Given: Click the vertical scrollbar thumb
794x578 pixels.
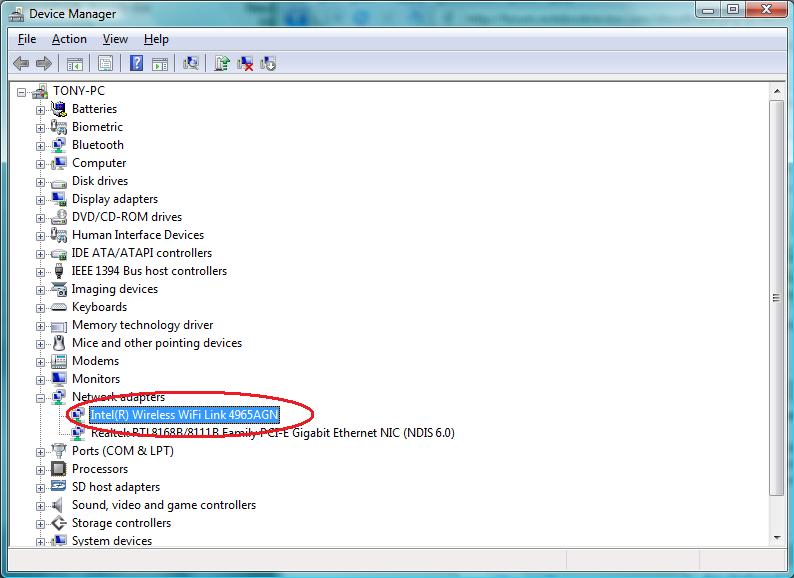Looking at the screenshot, I should [776, 298].
